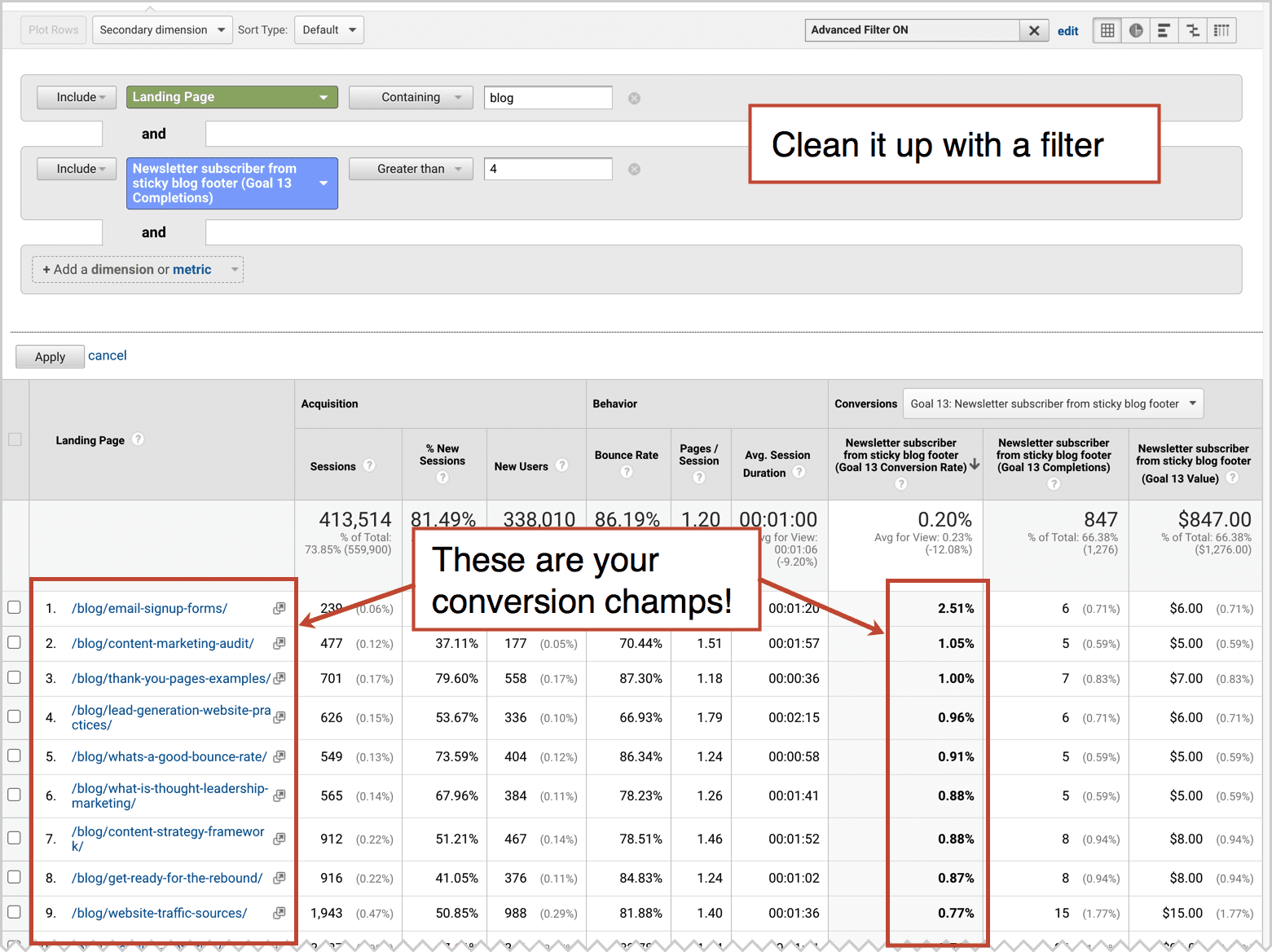
Task: Show help for Goal 13 Conversion Rate column
Action: click(x=901, y=484)
